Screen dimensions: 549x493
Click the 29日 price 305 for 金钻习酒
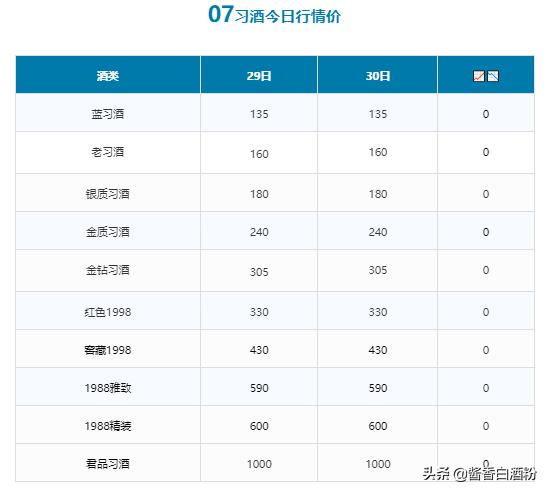(x=259, y=272)
